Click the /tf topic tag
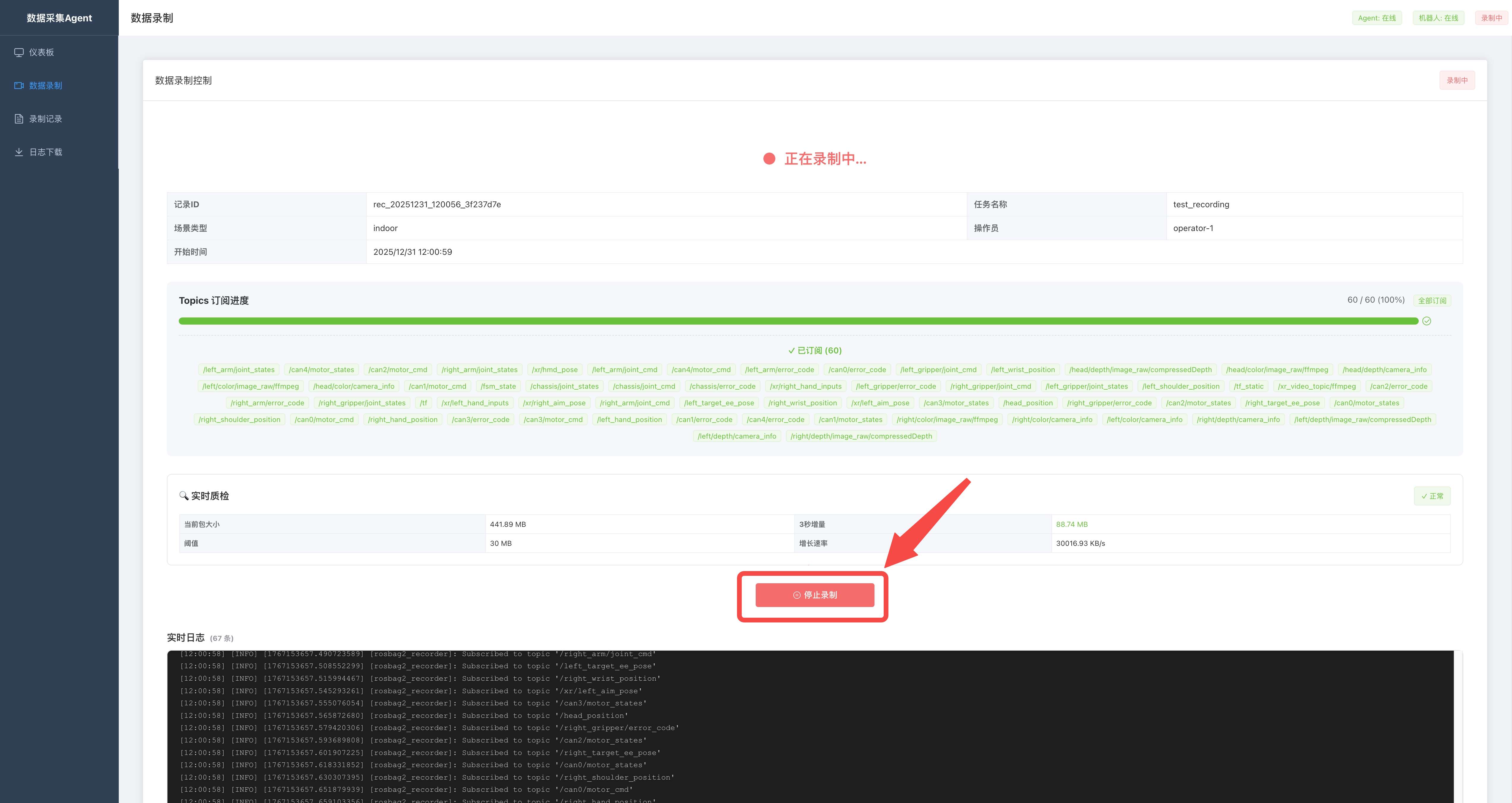Screen dimensions: 1512x803 423,403
